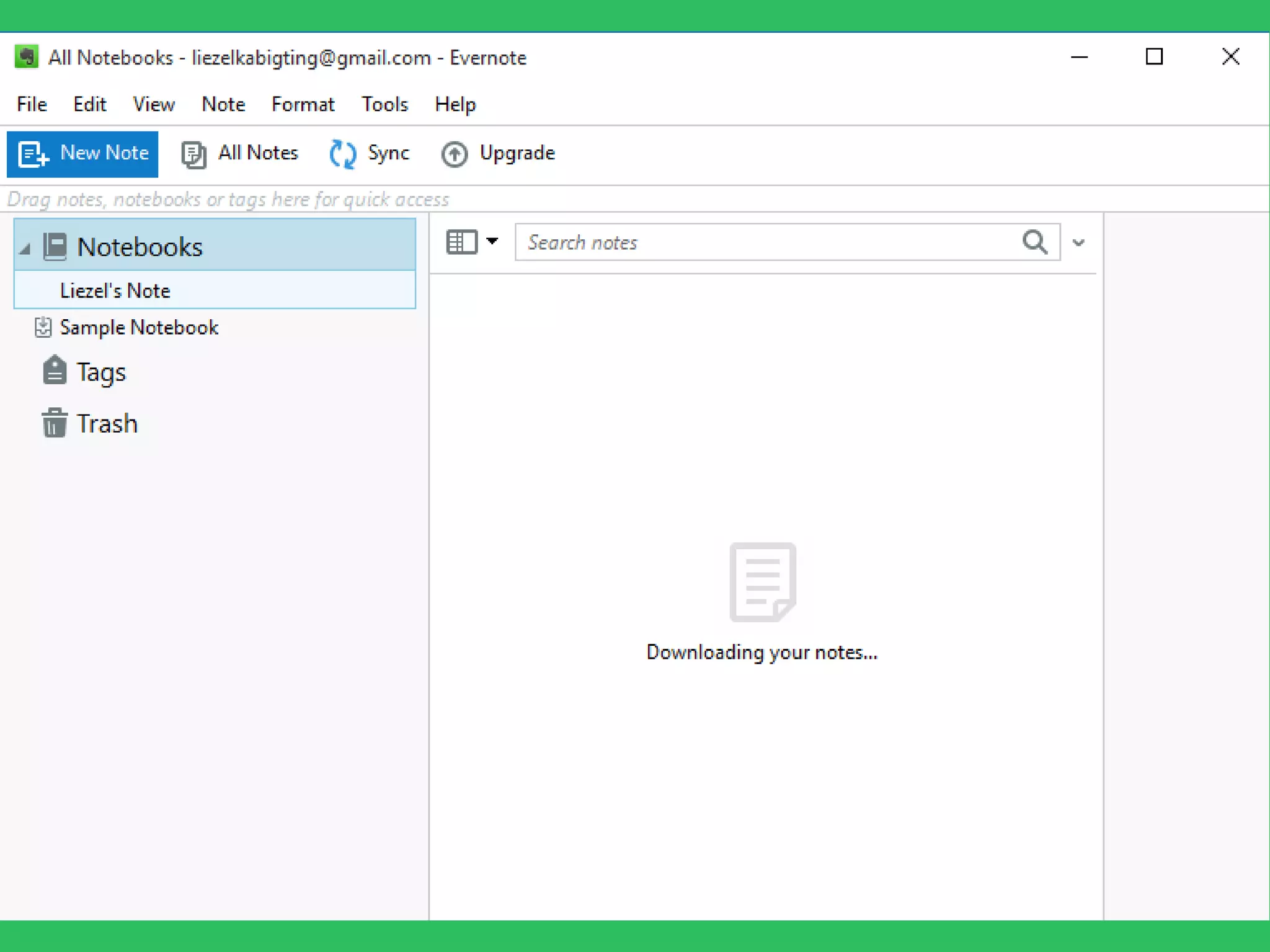Click the Sync icon
Image resolution: width=1270 pixels, height=952 pixels.
click(x=342, y=154)
